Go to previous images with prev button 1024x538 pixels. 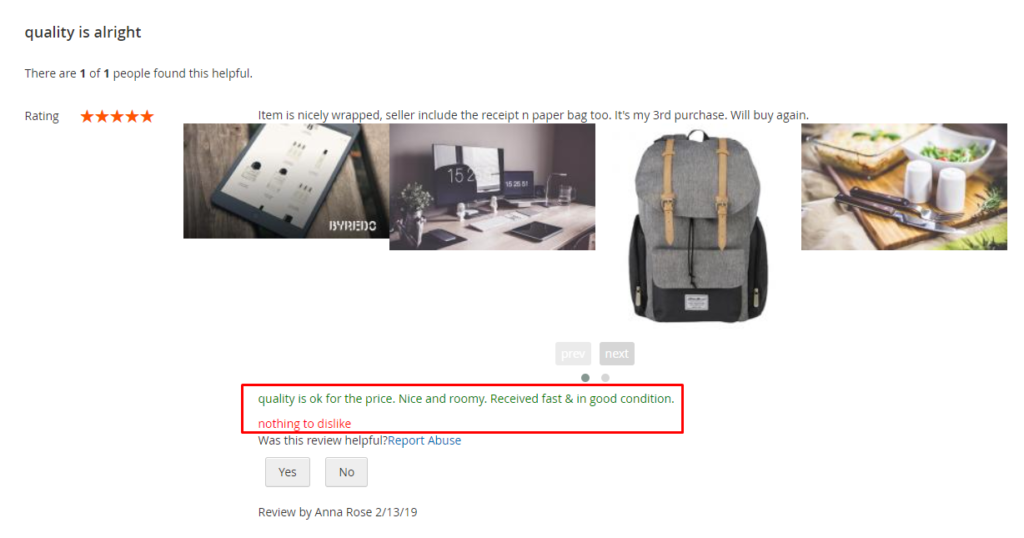(x=573, y=353)
